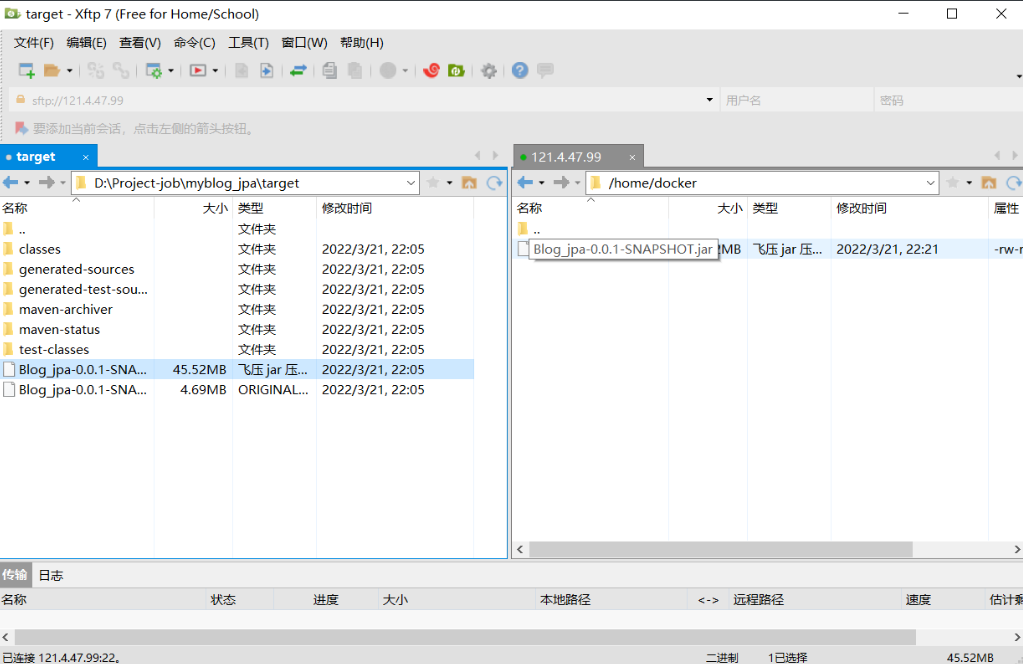Open Options with the gear icon
This screenshot has height=664, width=1023.
489,70
